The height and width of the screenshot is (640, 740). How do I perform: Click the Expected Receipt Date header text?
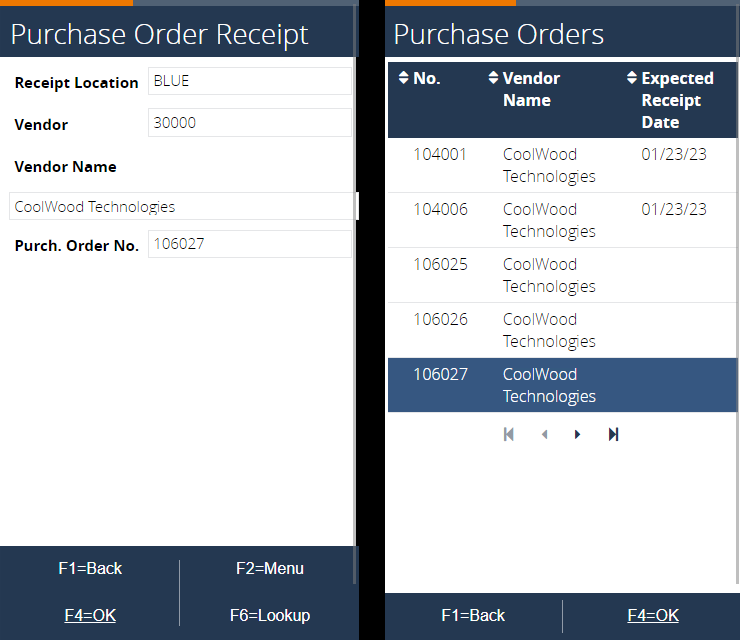coord(677,100)
